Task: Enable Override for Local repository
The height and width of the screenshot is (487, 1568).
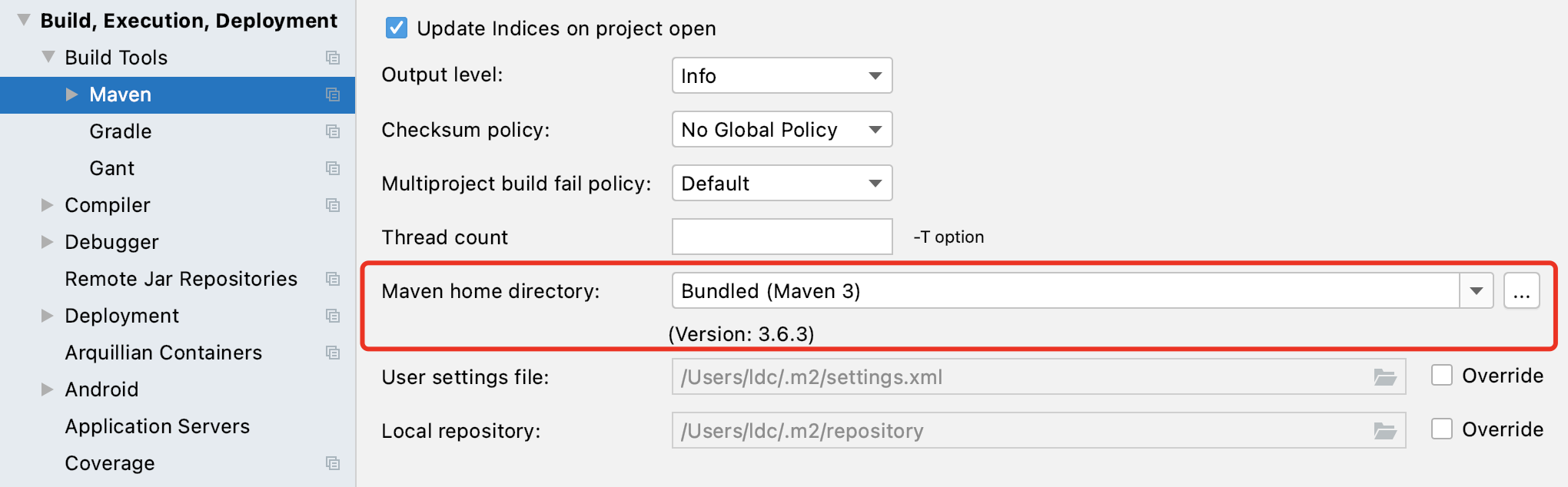Action: click(x=1442, y=429)
